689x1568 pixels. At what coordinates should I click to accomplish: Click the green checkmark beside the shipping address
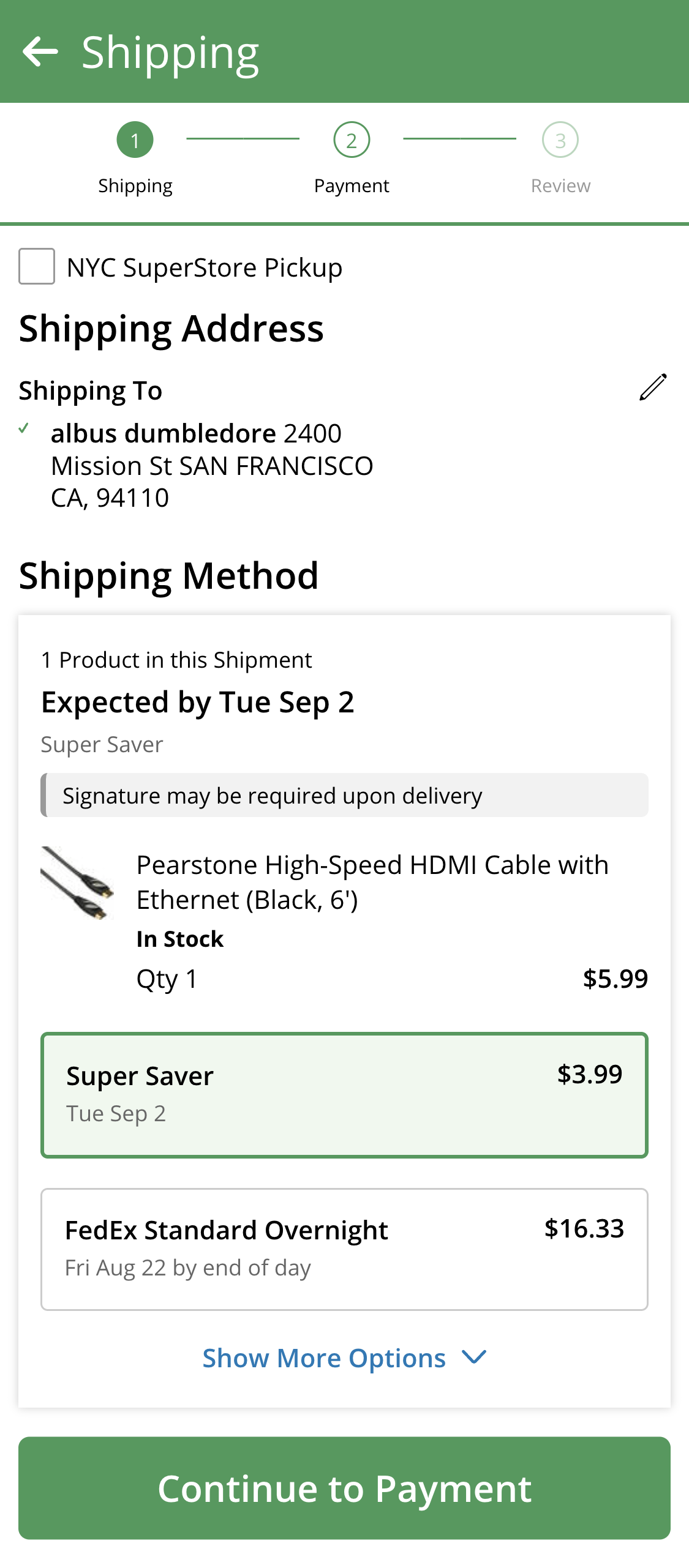click(24, 428)
